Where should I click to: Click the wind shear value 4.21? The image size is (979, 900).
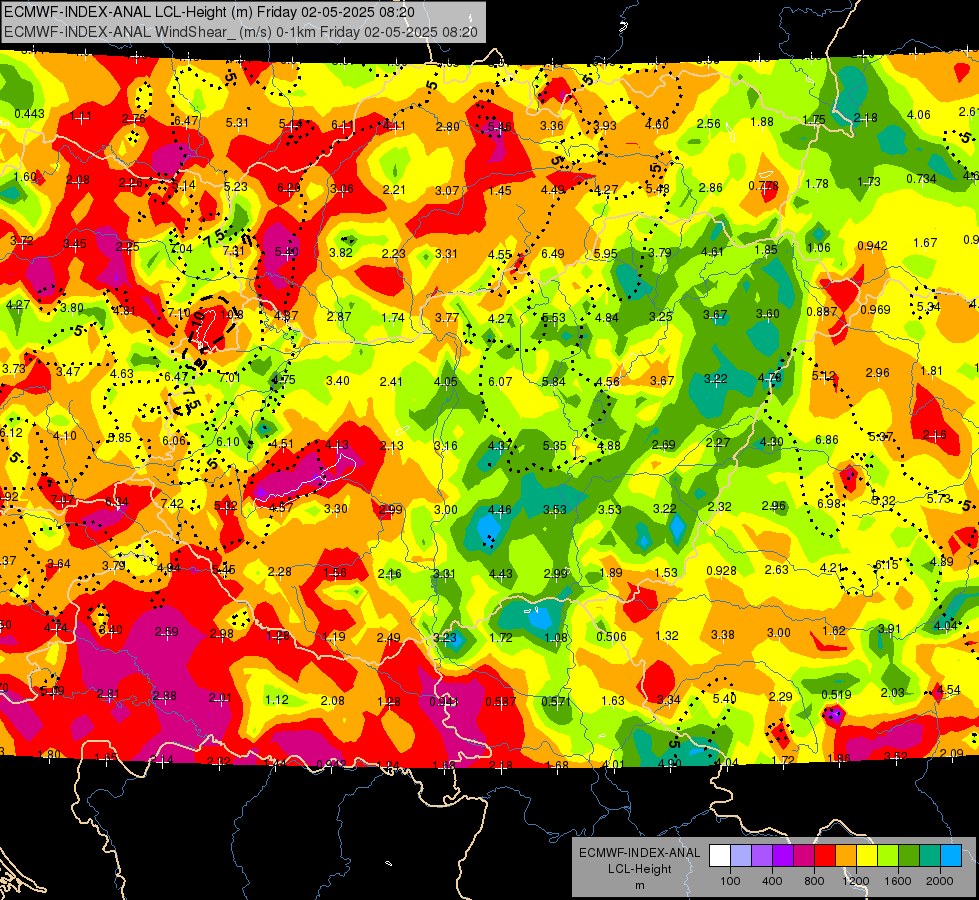pos(830,568)
